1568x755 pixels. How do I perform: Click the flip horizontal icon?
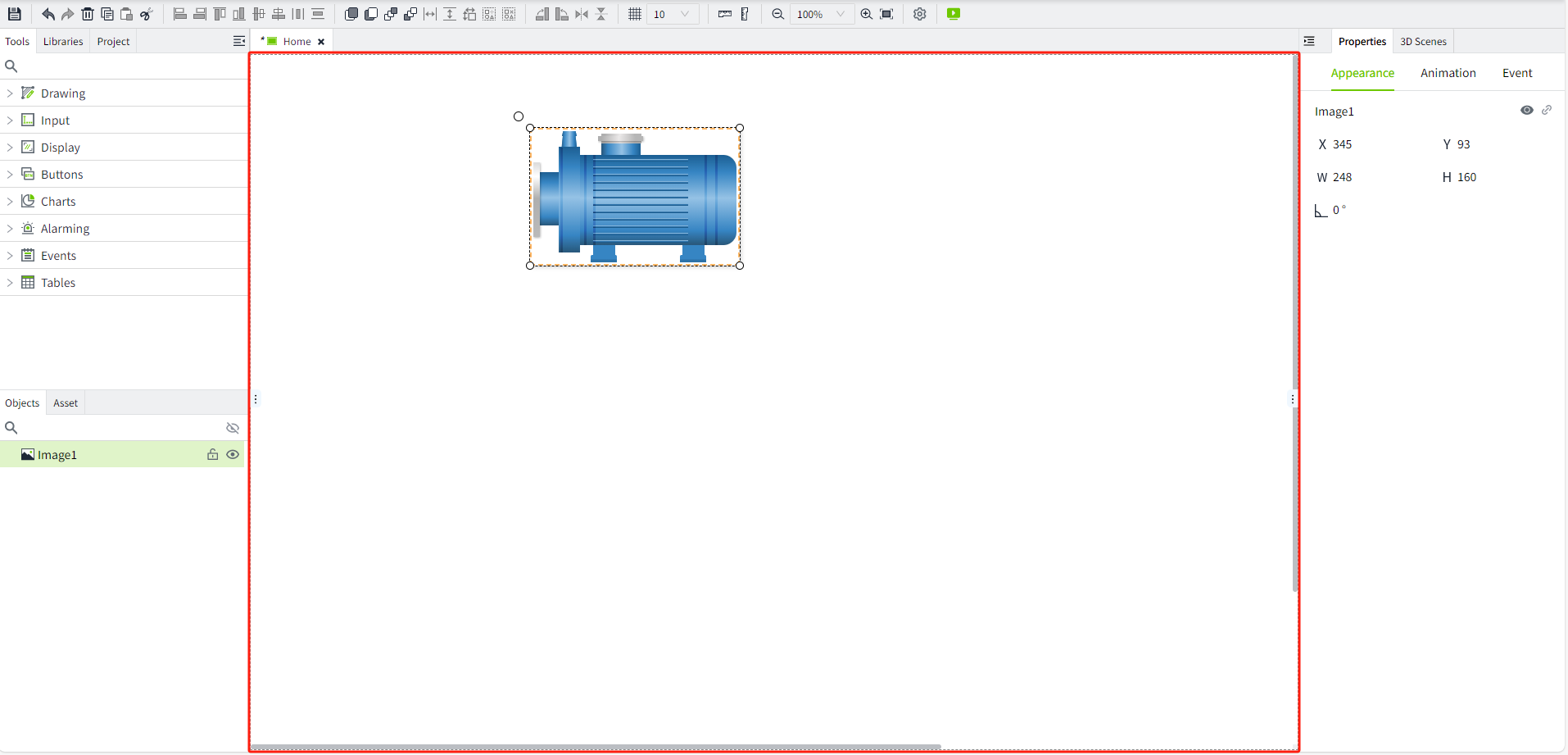coord(582,14)
